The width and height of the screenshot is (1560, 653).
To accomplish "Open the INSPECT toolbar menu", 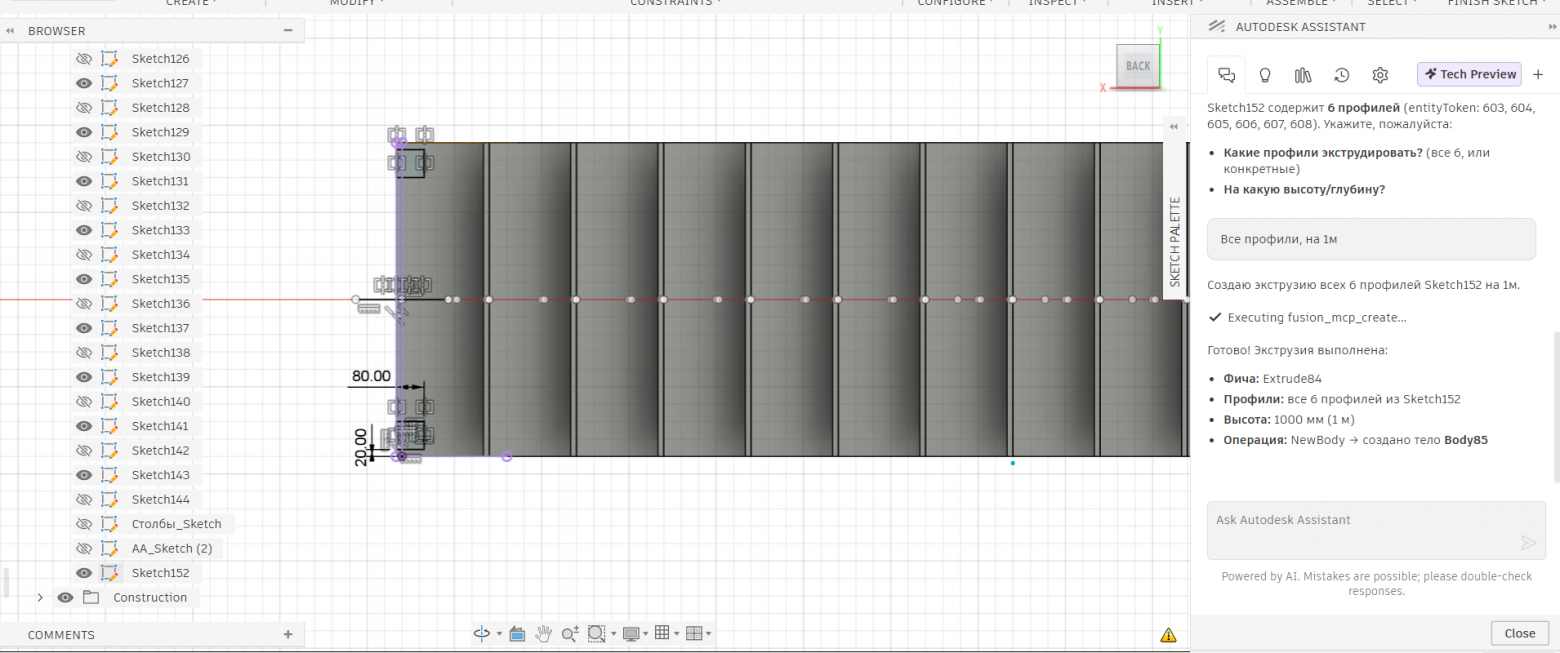I will 1057,3.
